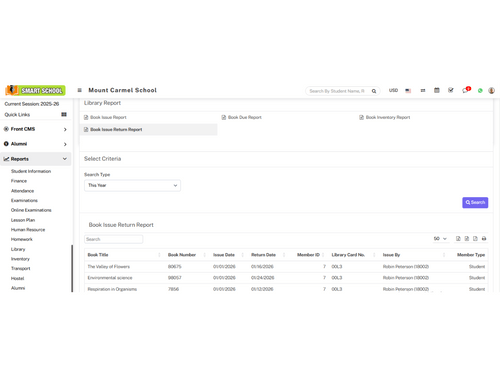Collapse the Reports sidebar menu
The height and width of the screenshot is (375, 500).
pyautogui.click(x=35, y=159)
